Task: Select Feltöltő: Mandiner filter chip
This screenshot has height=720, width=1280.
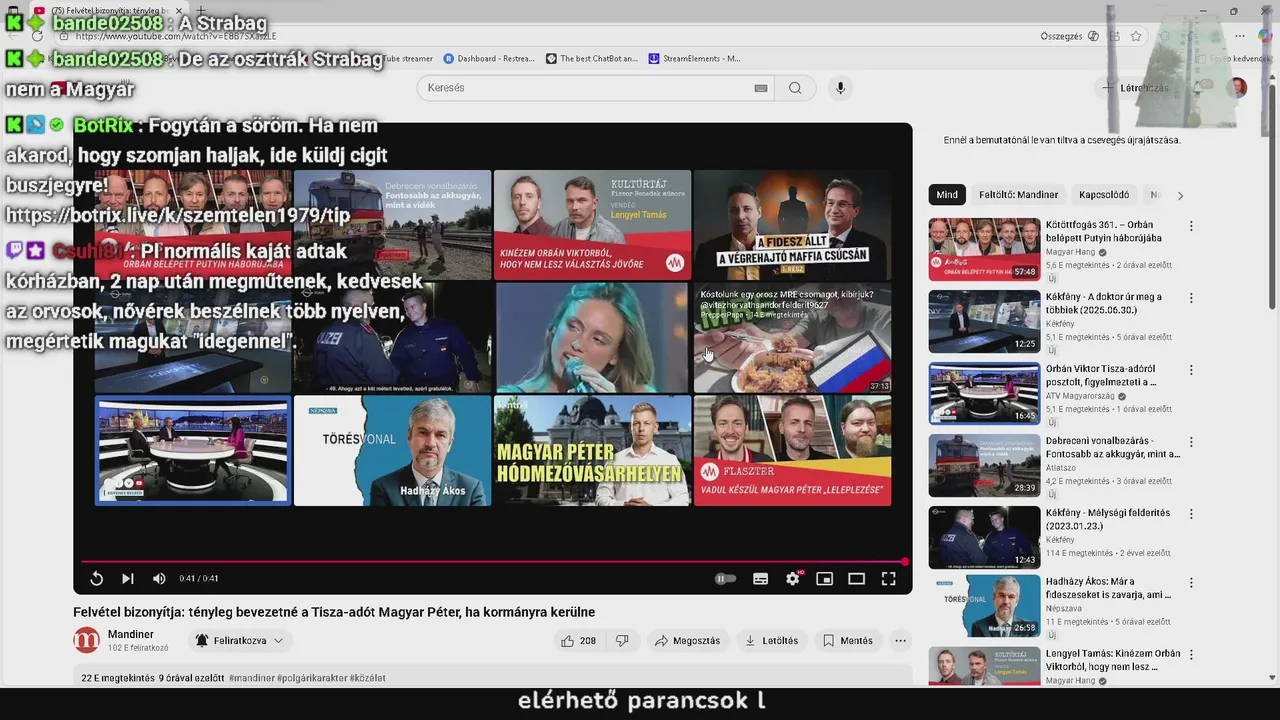Action: (x=1018, y=195)
